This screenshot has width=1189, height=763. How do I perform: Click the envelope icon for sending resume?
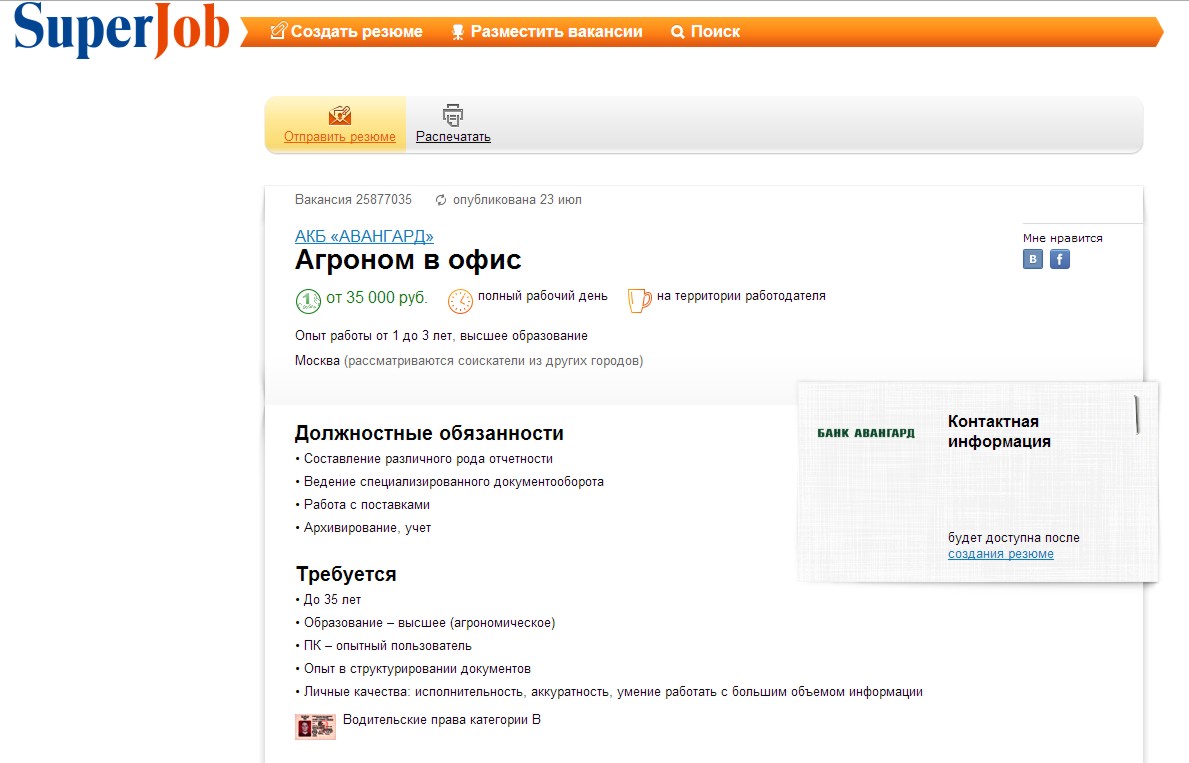pos(340,115)
